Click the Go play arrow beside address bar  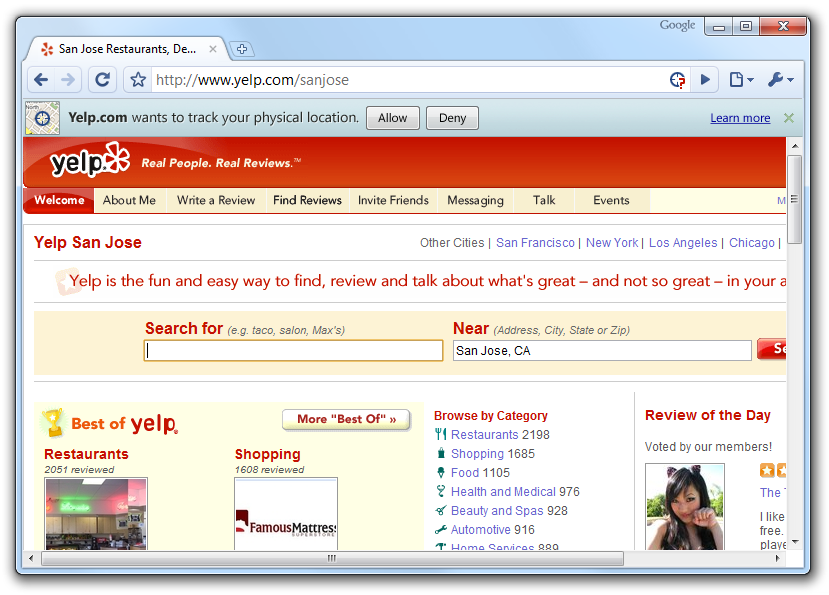pyautogui.click(x=705, y=80)
